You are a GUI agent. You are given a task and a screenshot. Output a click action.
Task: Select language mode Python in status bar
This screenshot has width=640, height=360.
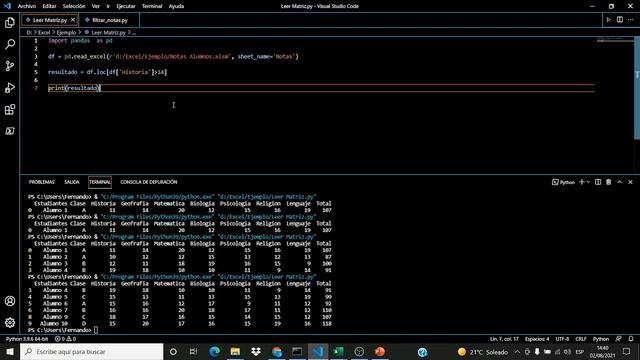coord(600,339)
